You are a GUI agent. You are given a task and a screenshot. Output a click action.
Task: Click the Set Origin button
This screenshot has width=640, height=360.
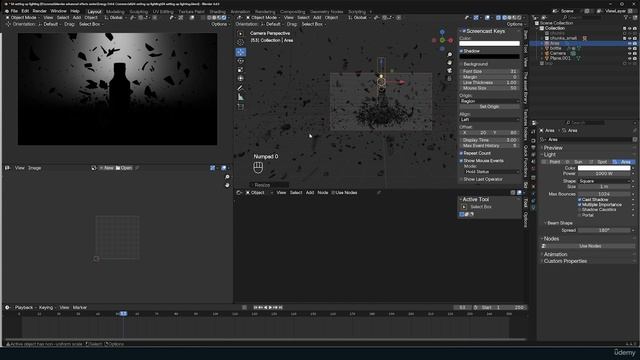pyautogui.click(x=489, y=107)
